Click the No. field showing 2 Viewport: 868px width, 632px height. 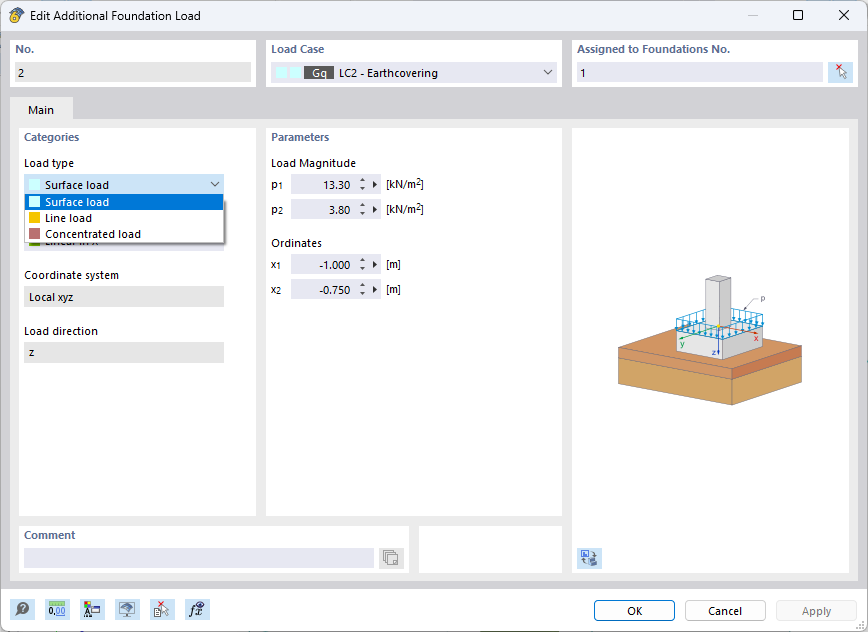133,72
